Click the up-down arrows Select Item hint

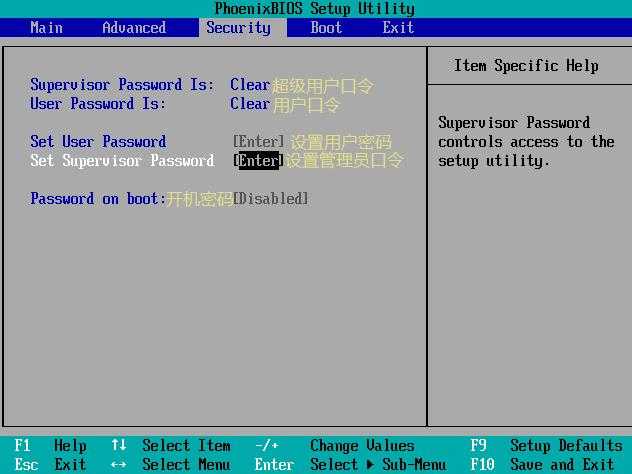click(171, 445)
